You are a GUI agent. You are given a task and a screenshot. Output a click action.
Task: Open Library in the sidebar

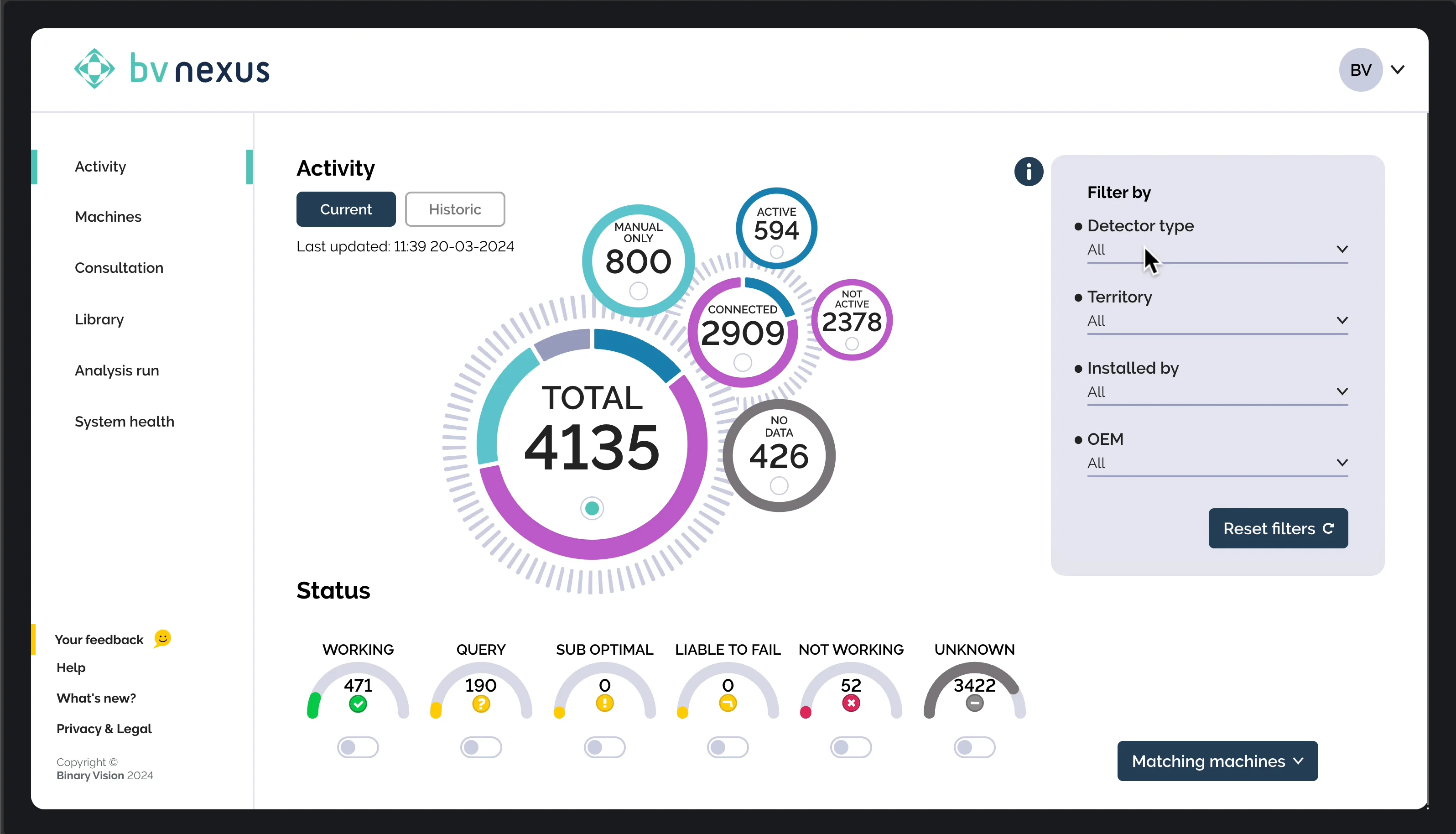coord(99,319)
